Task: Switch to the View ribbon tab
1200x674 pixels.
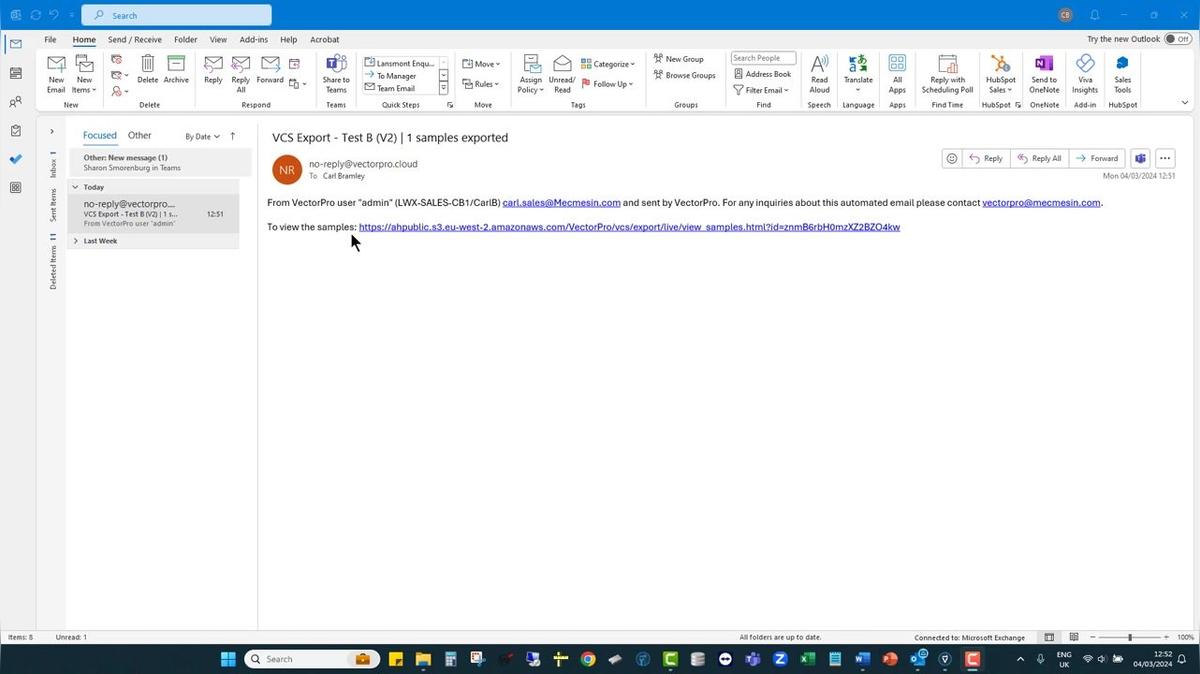Action: click(x=218, y=39)
